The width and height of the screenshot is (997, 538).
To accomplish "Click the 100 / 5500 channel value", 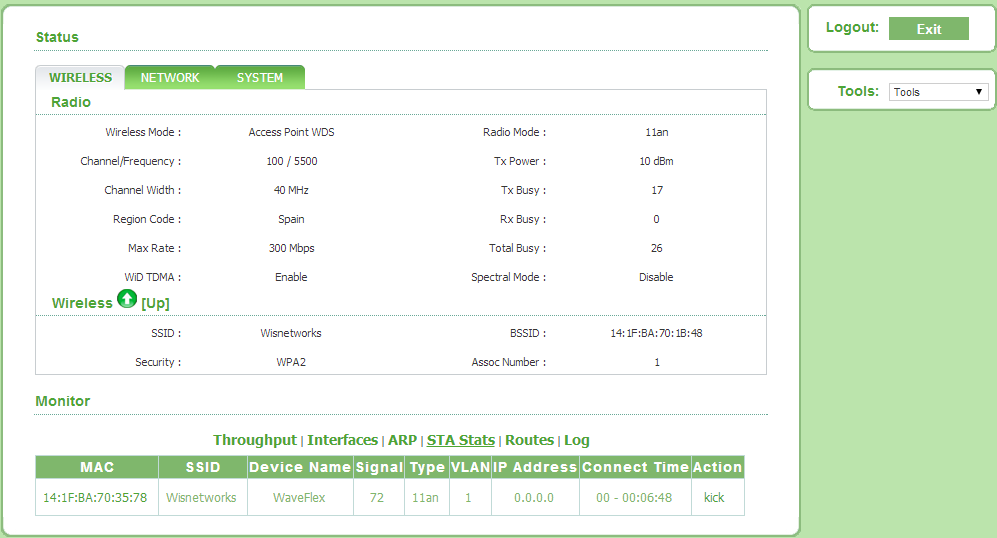I will click(291, 162).
